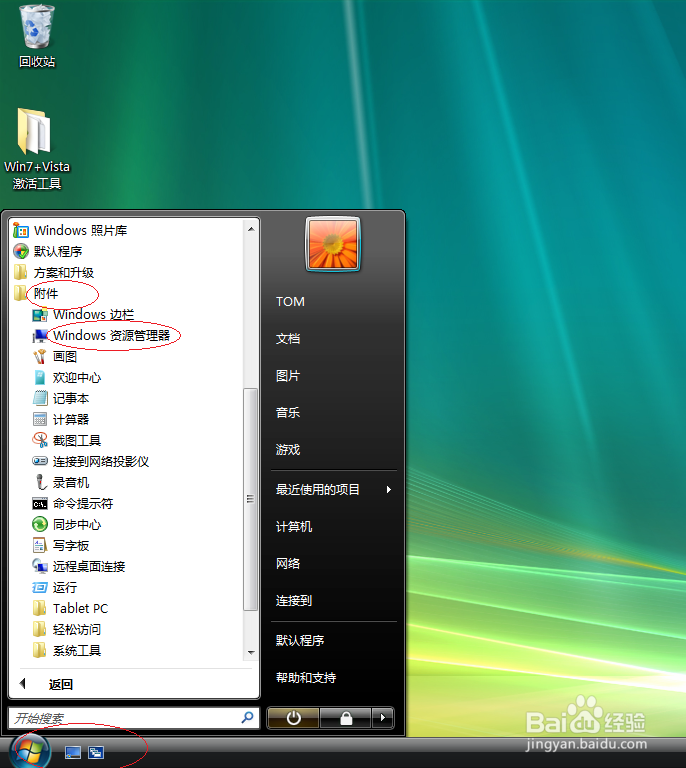This screenshot has height=768, width=686.
Task: Click the 默认程序 globe icon in the programs list
Action: [21, 251]
